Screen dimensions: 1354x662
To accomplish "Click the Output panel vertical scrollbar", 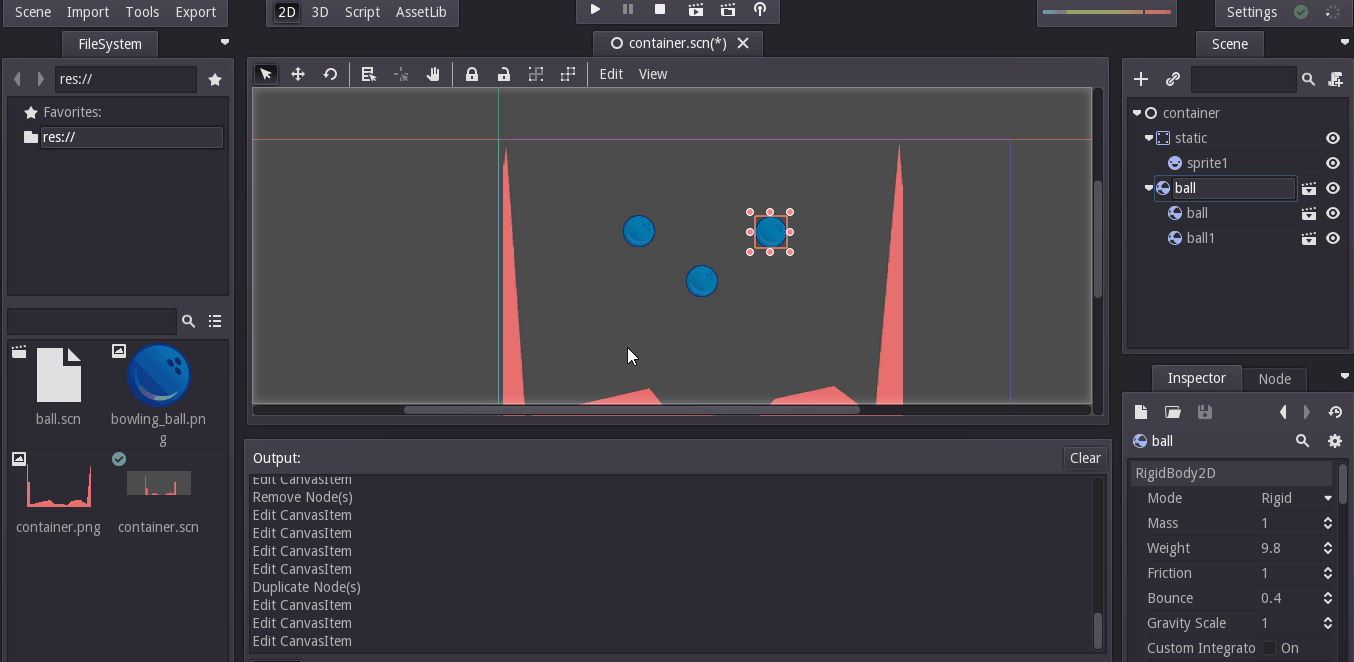I will point(1098,631).
